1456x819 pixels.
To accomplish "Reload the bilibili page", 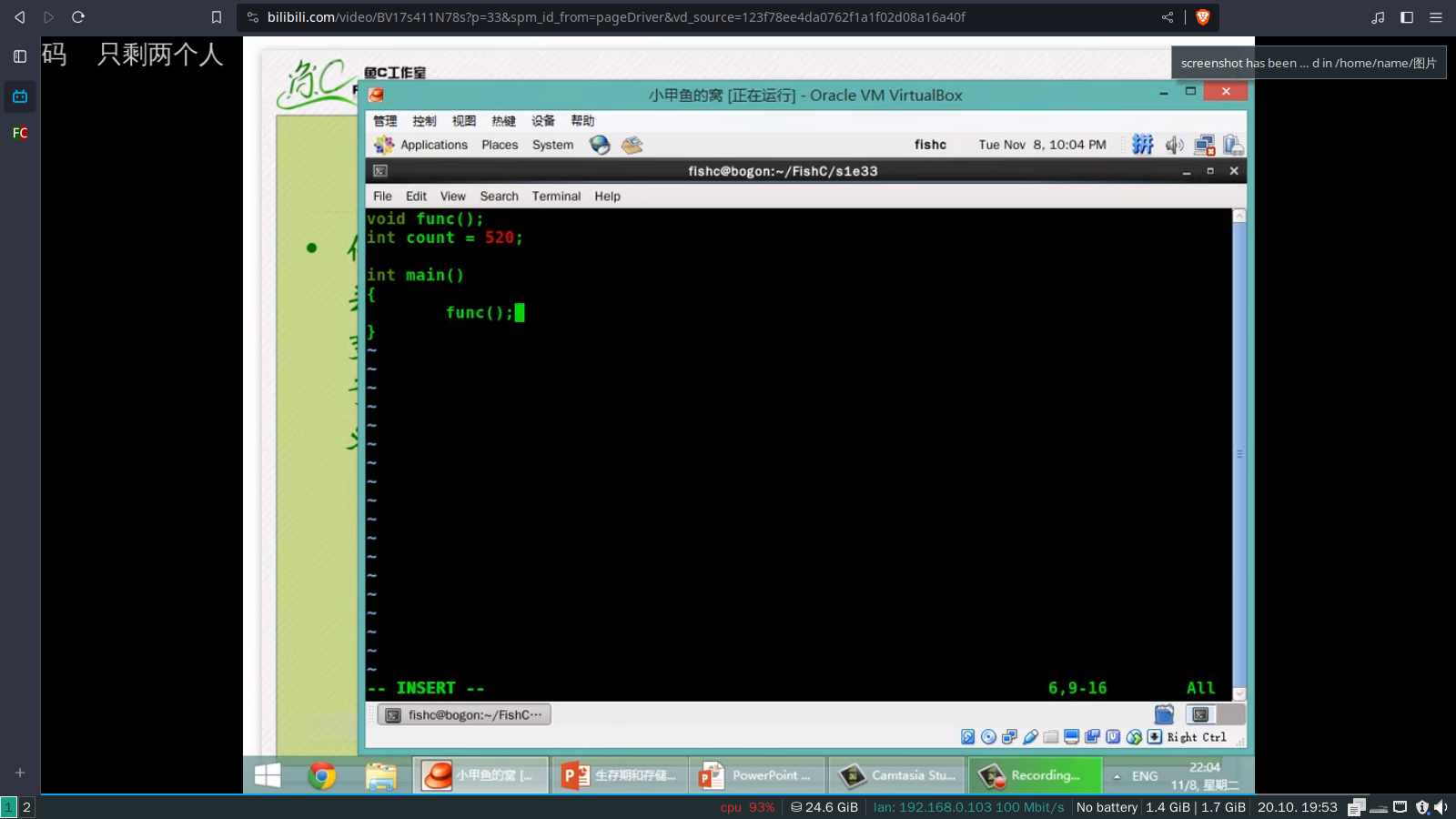I will 78,17.
